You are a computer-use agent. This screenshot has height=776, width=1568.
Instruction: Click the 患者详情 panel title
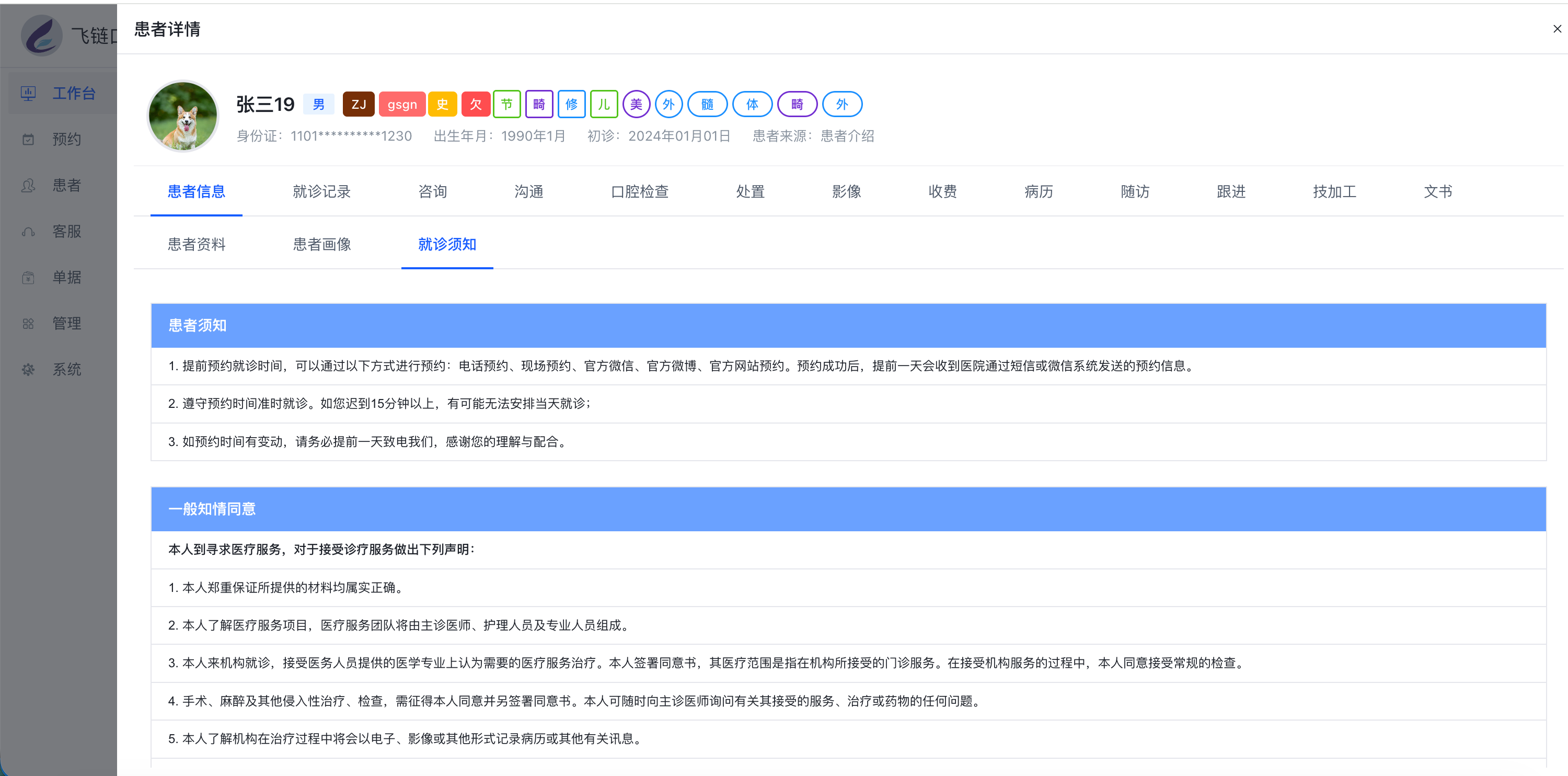tap(167, 29)
